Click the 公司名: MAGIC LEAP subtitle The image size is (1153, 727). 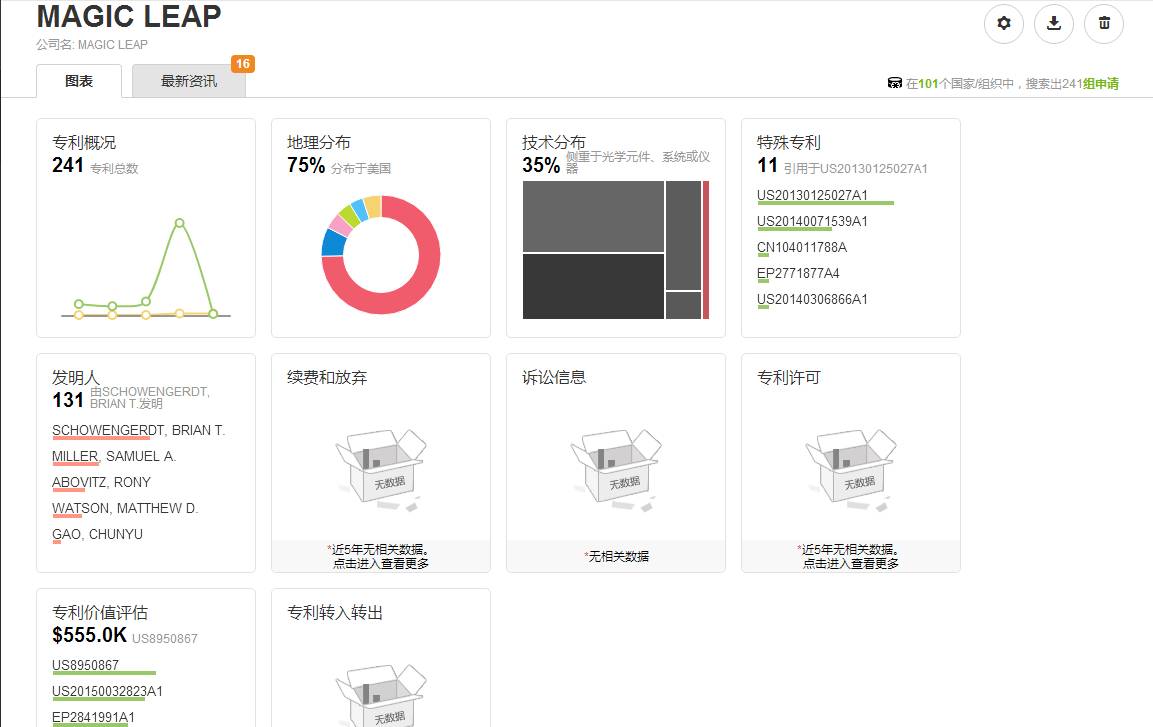click(x=92, y=44)
